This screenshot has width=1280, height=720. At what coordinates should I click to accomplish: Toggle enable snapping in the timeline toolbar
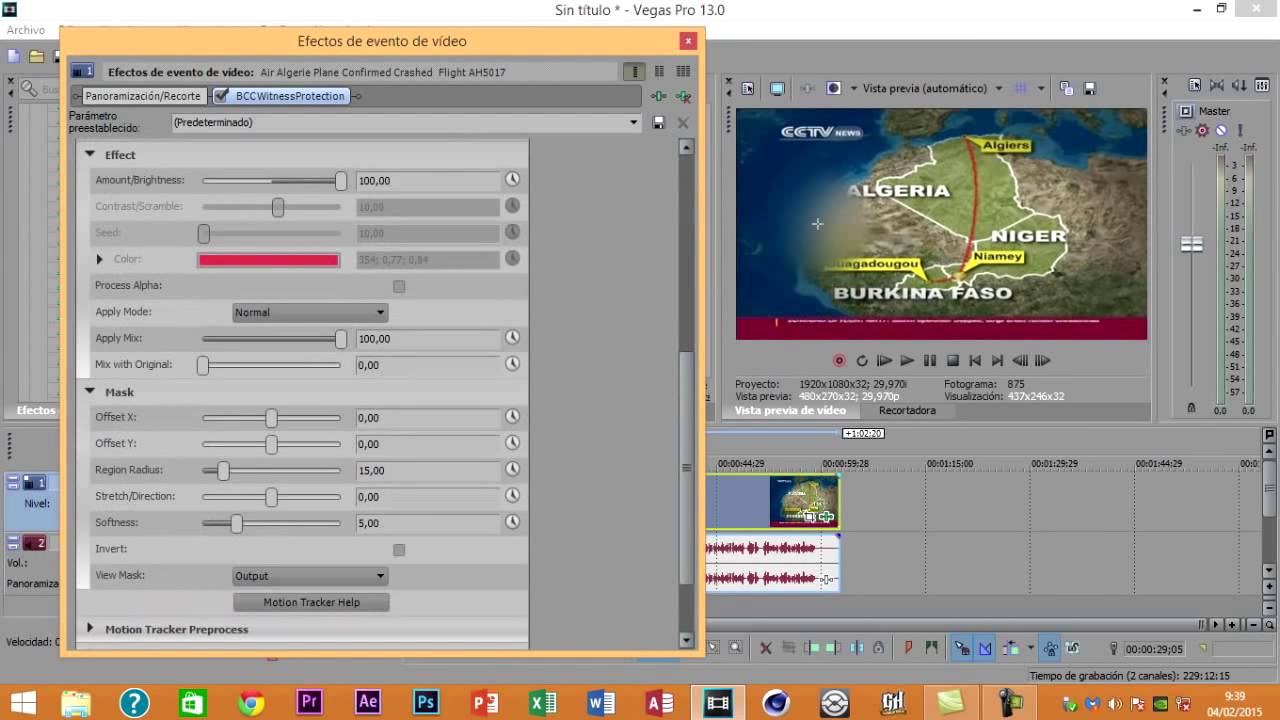961,648
